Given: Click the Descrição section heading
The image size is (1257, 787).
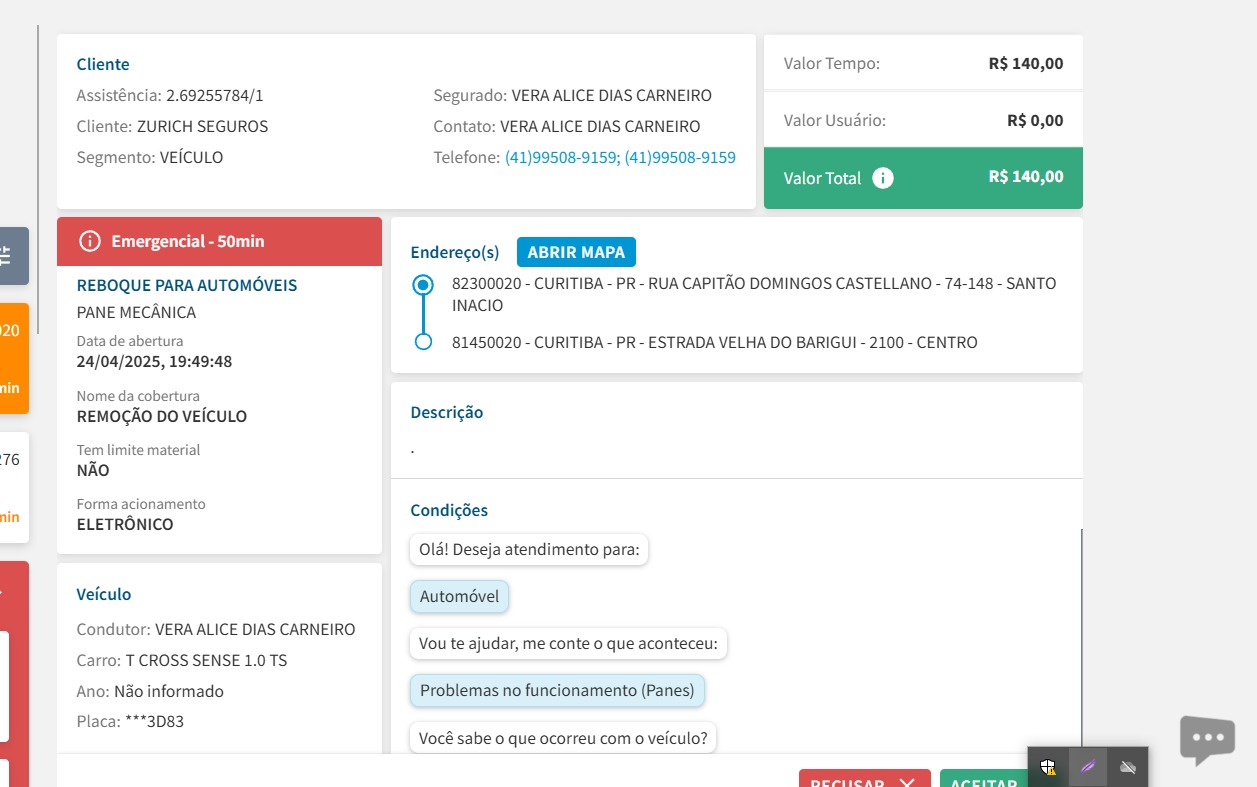Looking at the screenshot, I should pos(447,412).
